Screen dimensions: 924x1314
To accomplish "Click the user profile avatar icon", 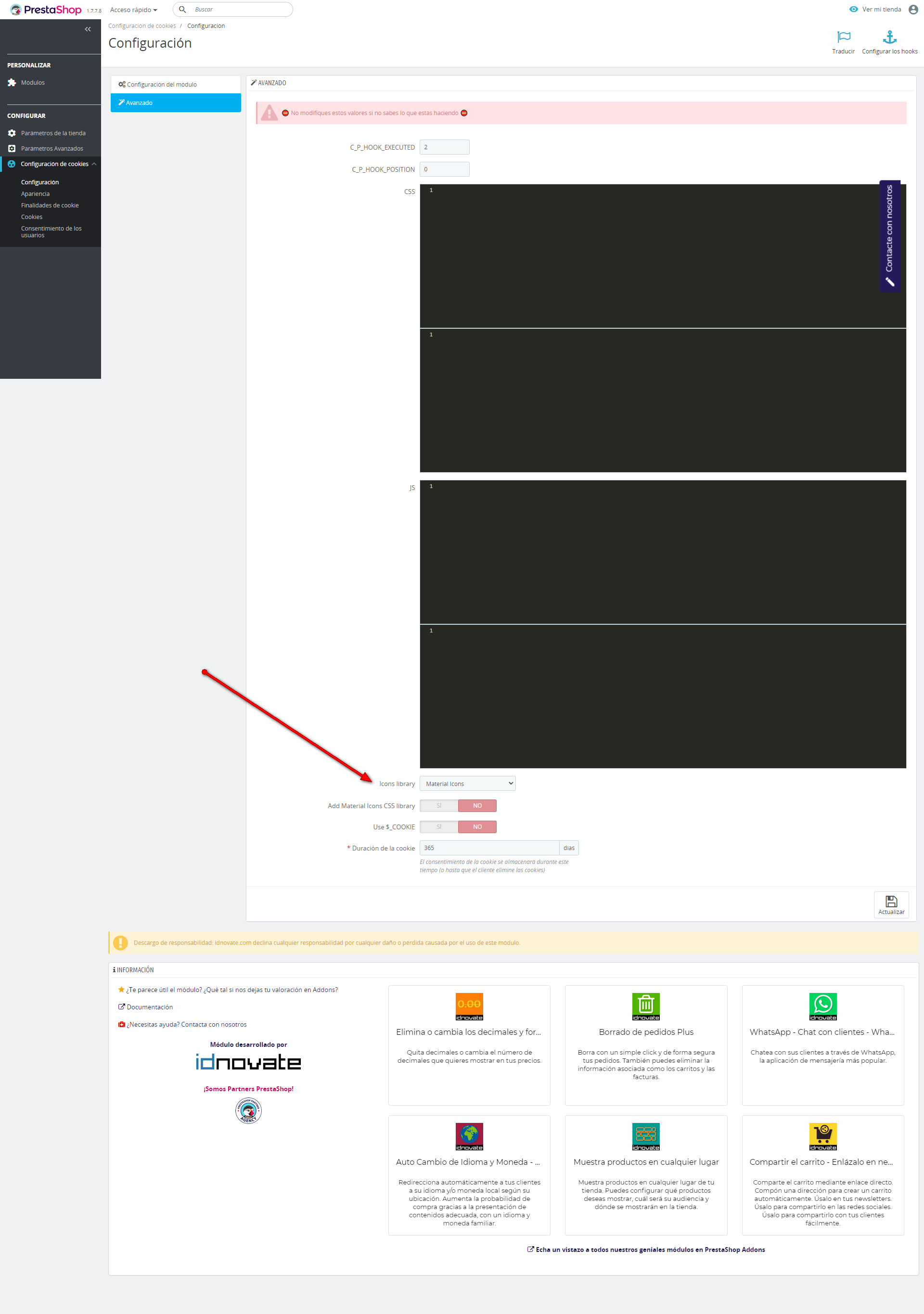I will [912, 9].
